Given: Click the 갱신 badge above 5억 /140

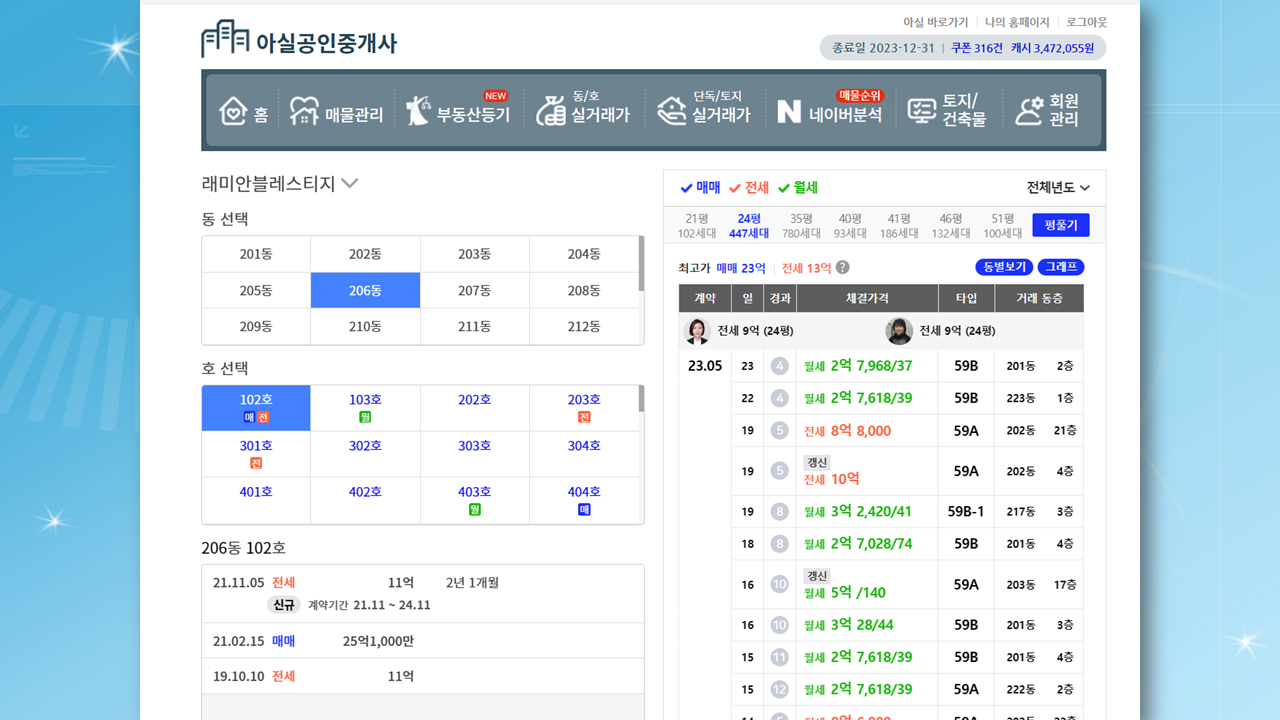Looking at the screenshot, I should click(x=817, y=576).
